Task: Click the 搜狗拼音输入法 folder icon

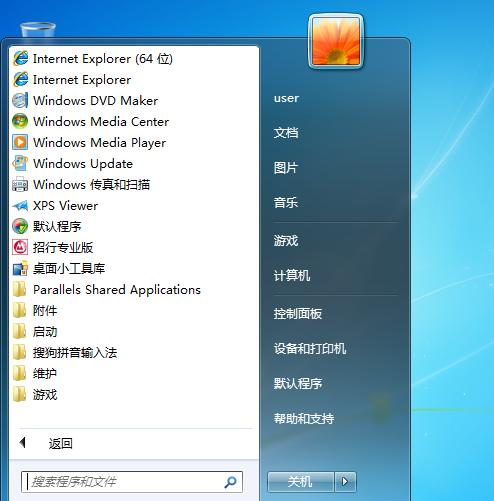Action: [19, 353]
